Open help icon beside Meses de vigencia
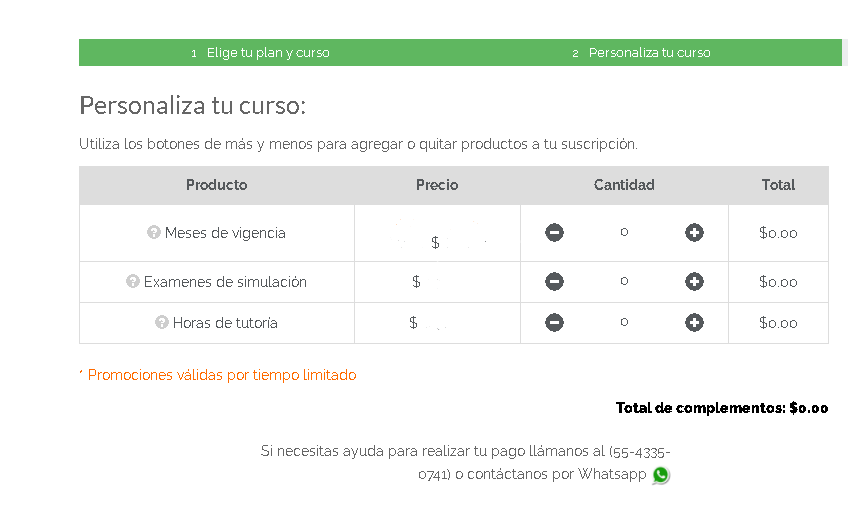This screenshot has height=522, width=848. coord(154,232)
